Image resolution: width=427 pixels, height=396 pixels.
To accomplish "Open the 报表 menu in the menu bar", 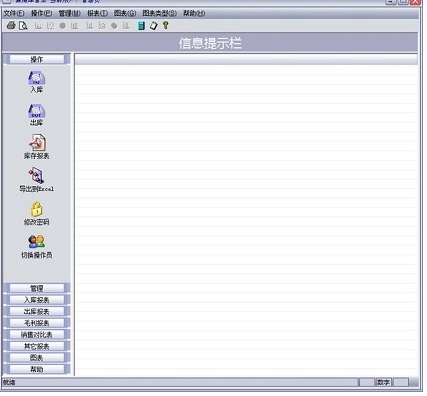I will pos(97,13).
